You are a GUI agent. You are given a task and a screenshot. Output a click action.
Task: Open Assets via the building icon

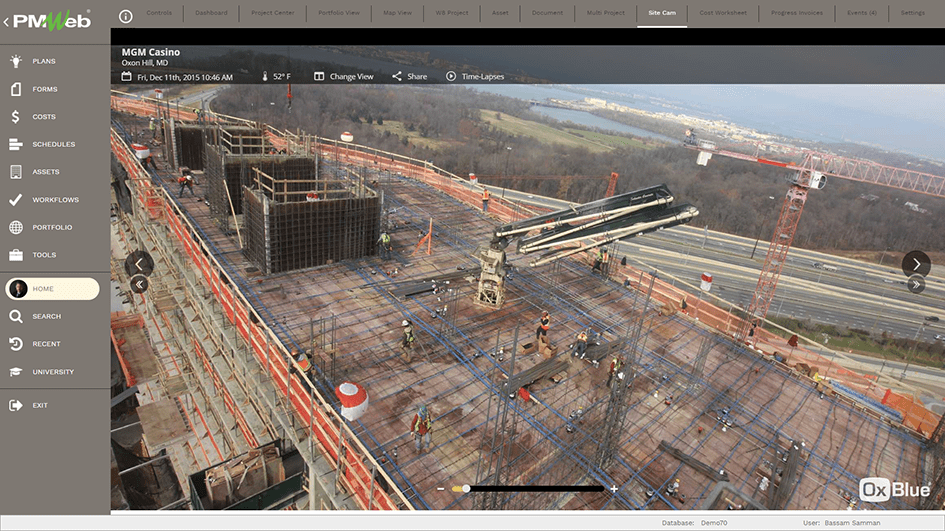click(x=16, y=172)
